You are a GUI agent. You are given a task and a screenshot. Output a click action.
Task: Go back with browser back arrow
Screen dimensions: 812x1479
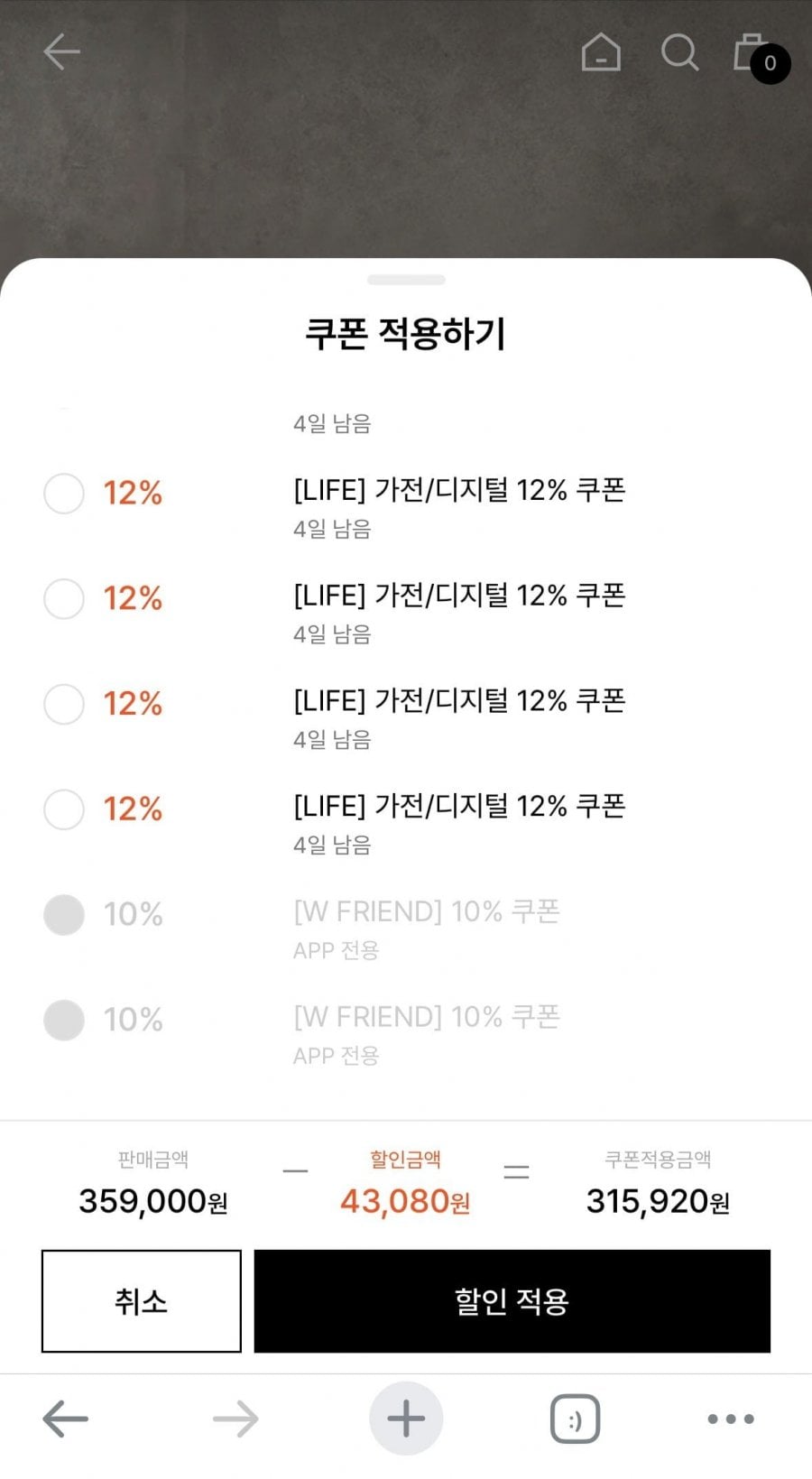(x=65, y=1419)
